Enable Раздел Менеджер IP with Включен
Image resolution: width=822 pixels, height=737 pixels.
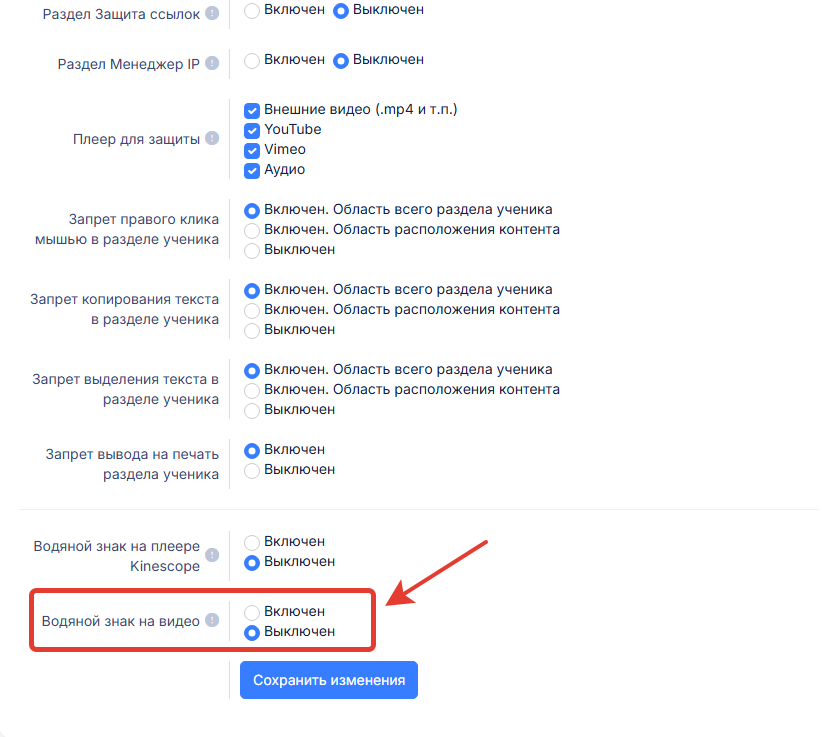(252, 61)
